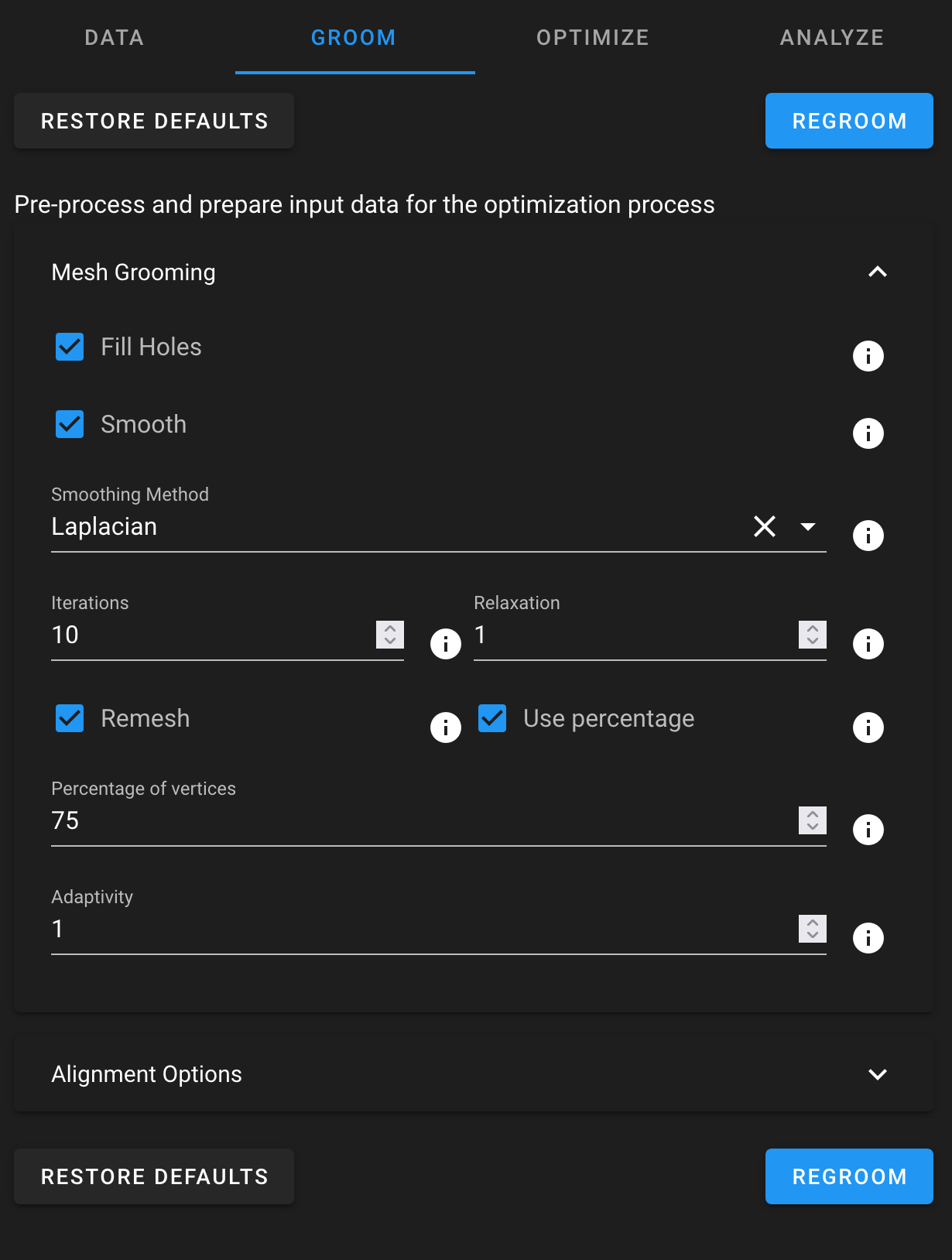This screenshot has width=952, height=1260.
Task: View info icon next to Iterations
Action: [x=445, y=644]
